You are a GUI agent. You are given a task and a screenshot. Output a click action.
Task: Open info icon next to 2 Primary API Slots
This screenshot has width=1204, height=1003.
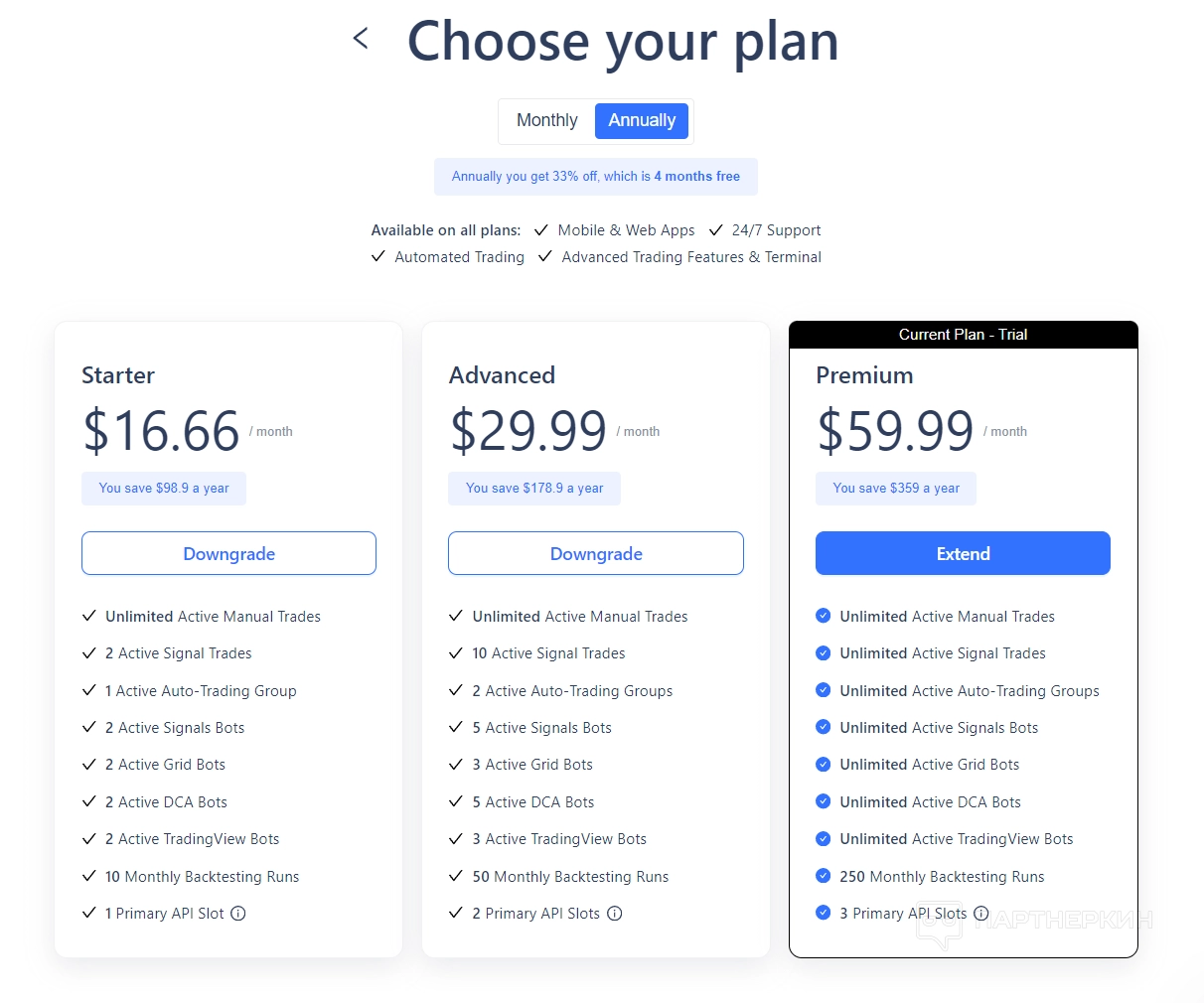click(x=615, y=914)
